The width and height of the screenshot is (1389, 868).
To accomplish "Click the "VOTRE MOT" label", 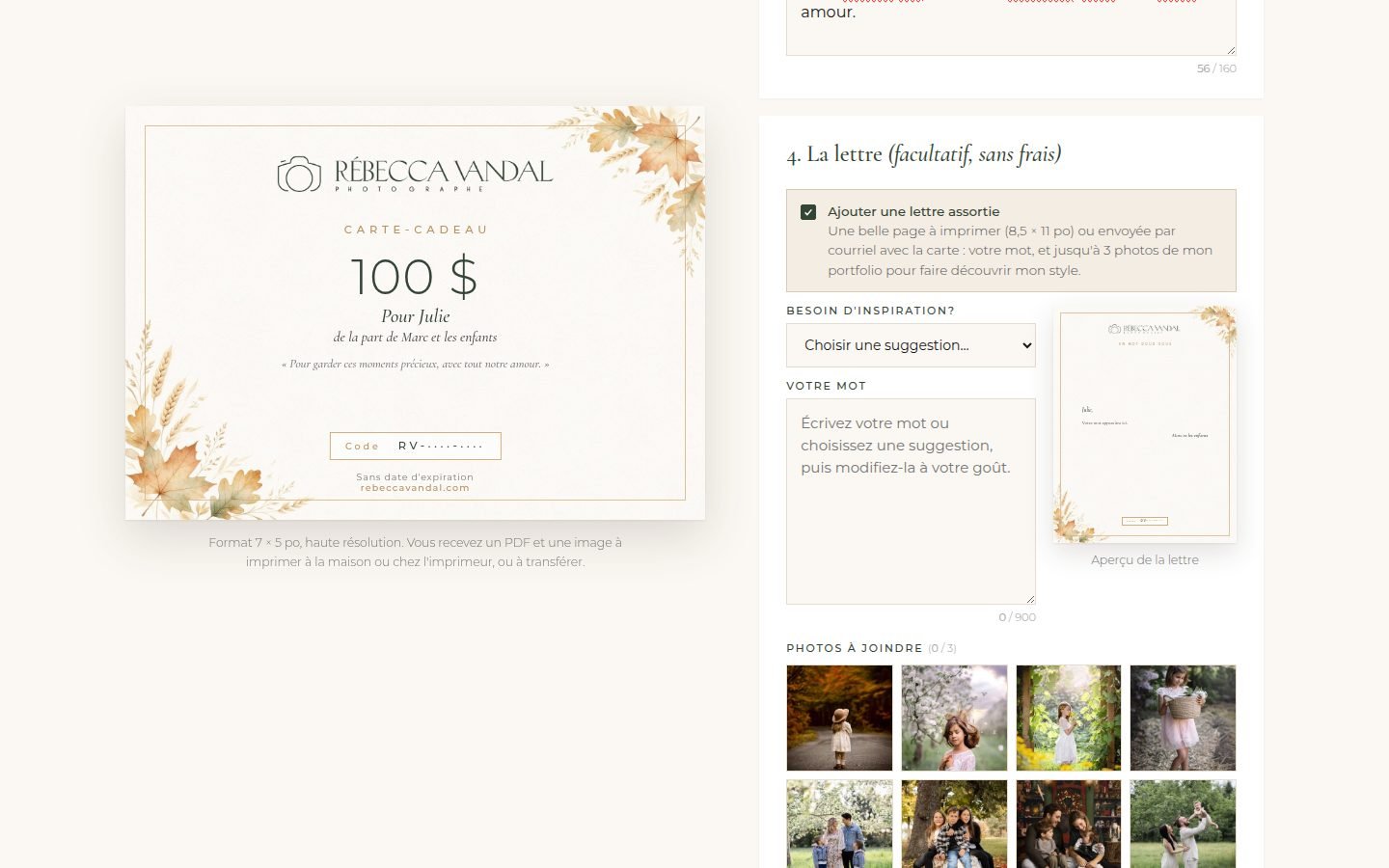I will pyautogui.click(x=826, y=386).
